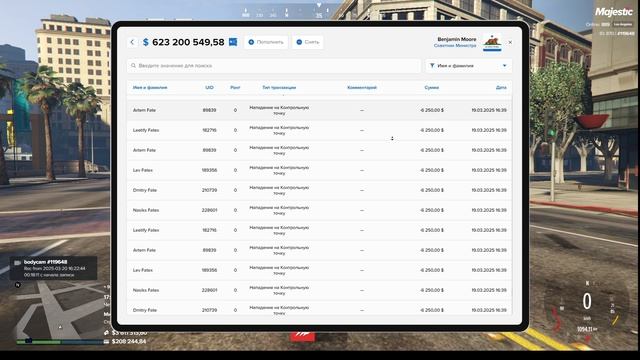This screenshot has width=640, height=360.
Task: Click the Benjamin Moore profile name
Action: (x=457, y=39)
